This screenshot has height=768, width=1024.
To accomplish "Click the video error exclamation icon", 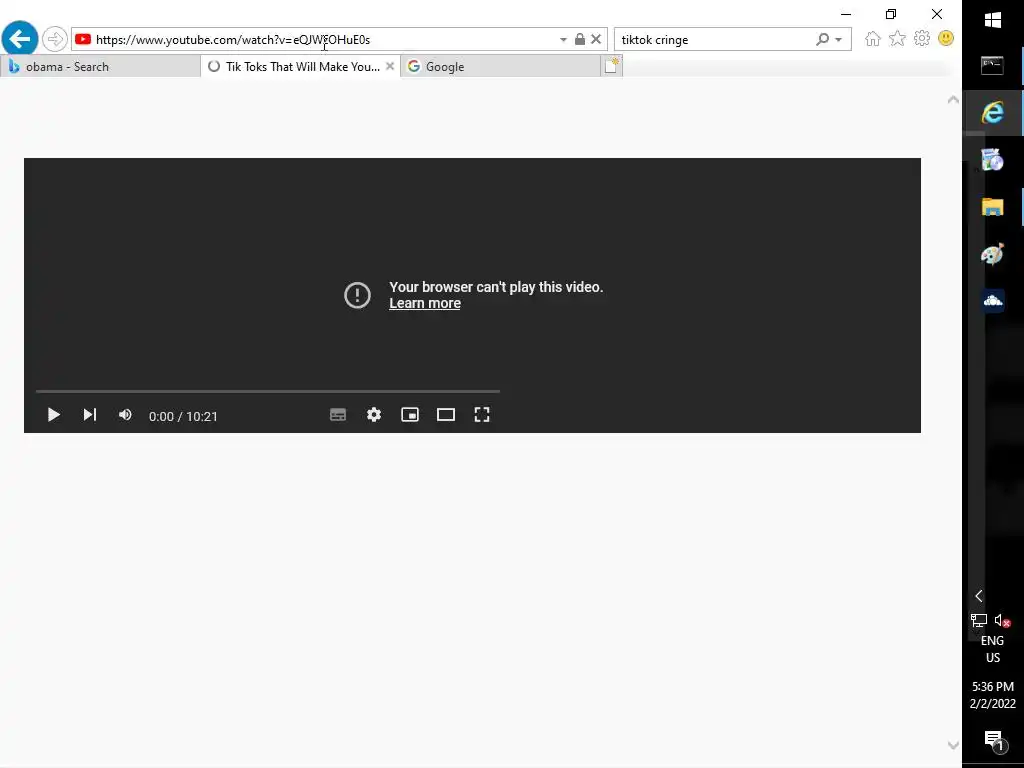I will click(357, 295).
